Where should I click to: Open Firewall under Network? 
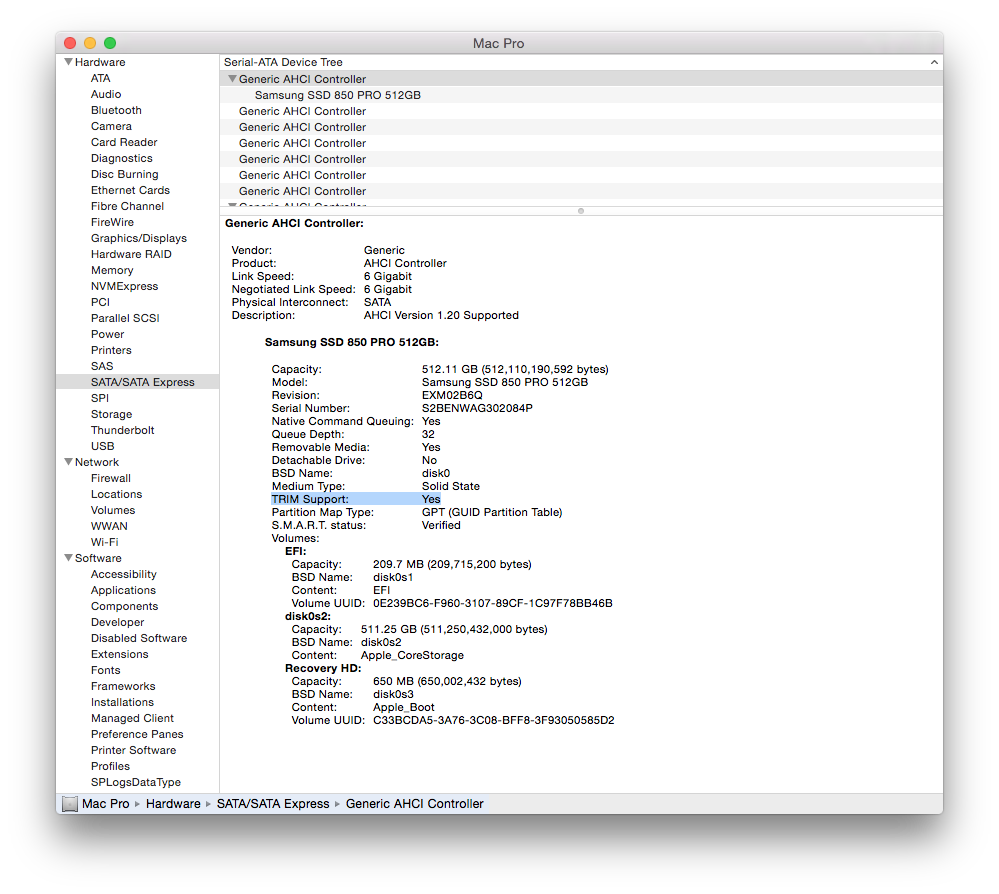pos(111,478)
